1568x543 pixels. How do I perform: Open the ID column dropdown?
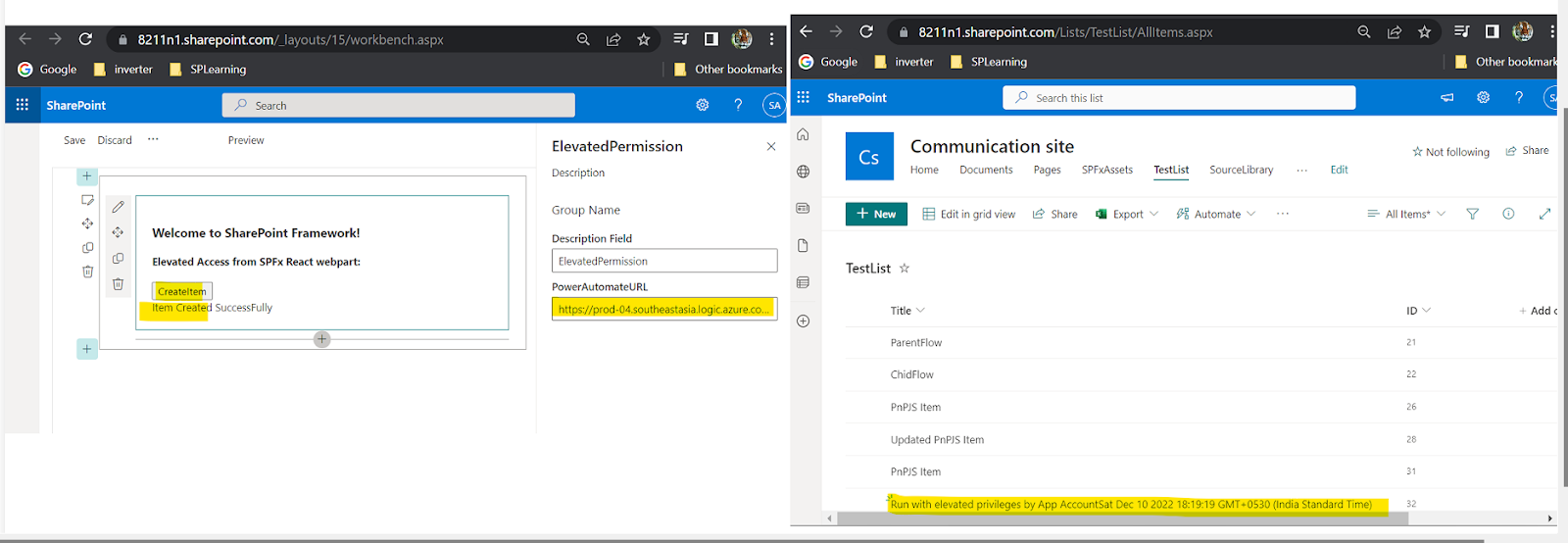coord(1418,311)
